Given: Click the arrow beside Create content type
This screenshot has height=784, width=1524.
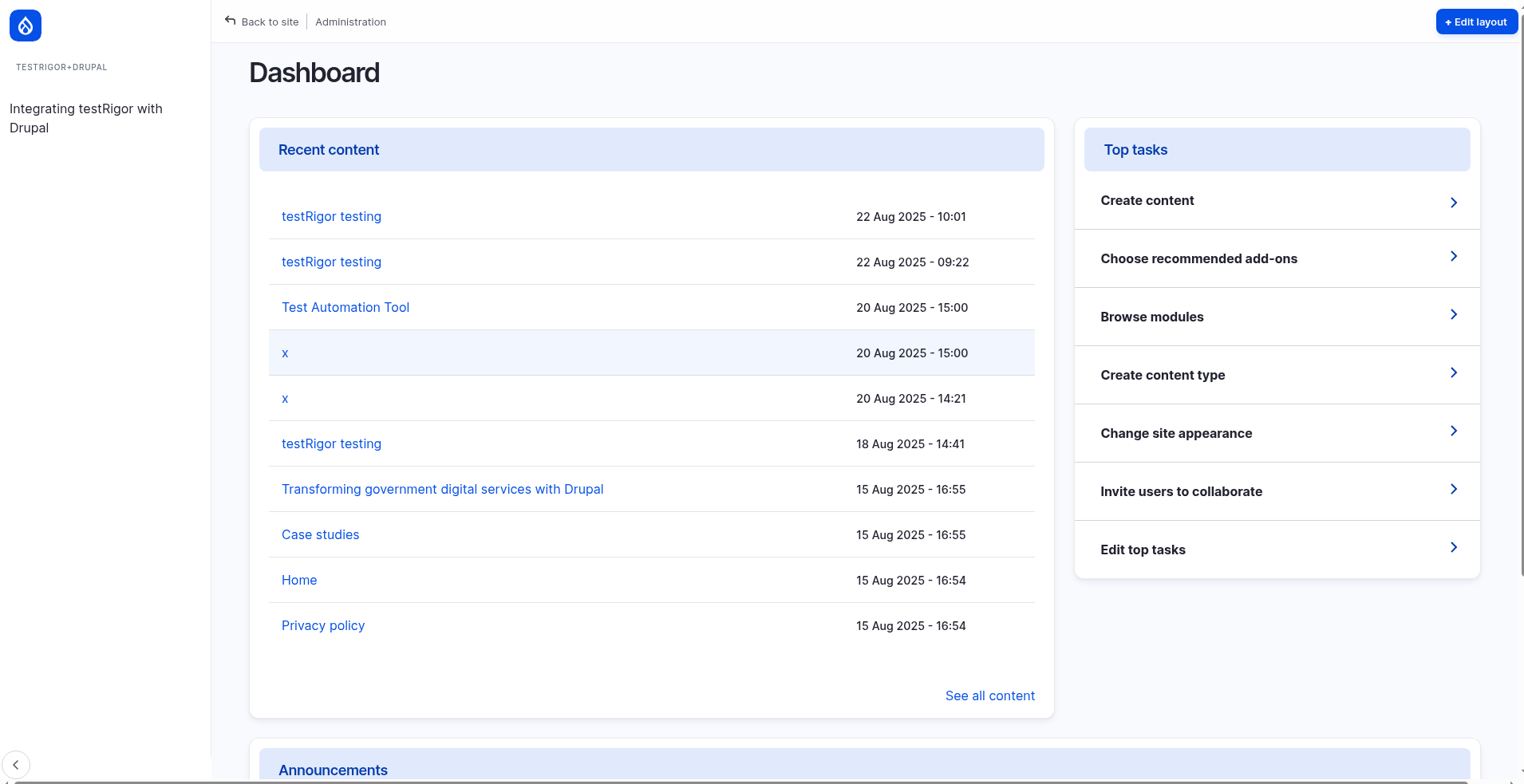Looking at the screenshot, I should (1453, 372).
